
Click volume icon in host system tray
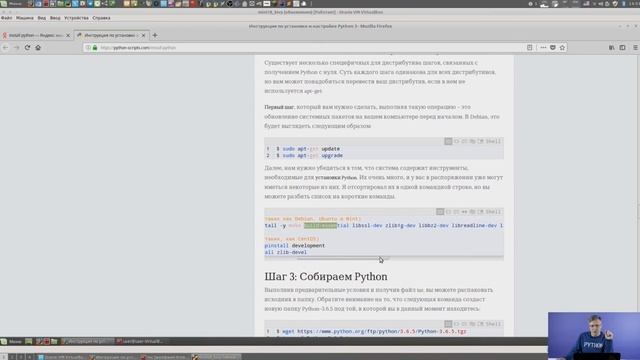(x=600, y=4)
